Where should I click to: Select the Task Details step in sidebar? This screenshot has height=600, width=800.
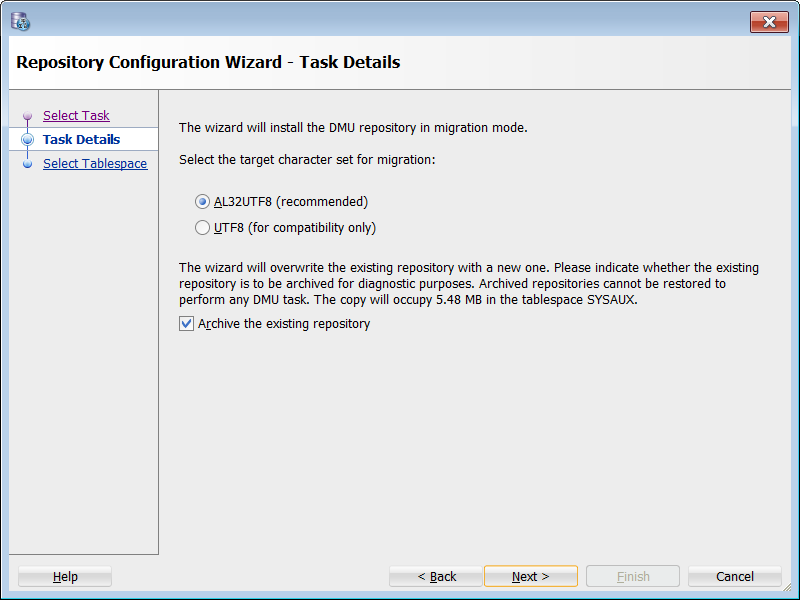point(81,139)
